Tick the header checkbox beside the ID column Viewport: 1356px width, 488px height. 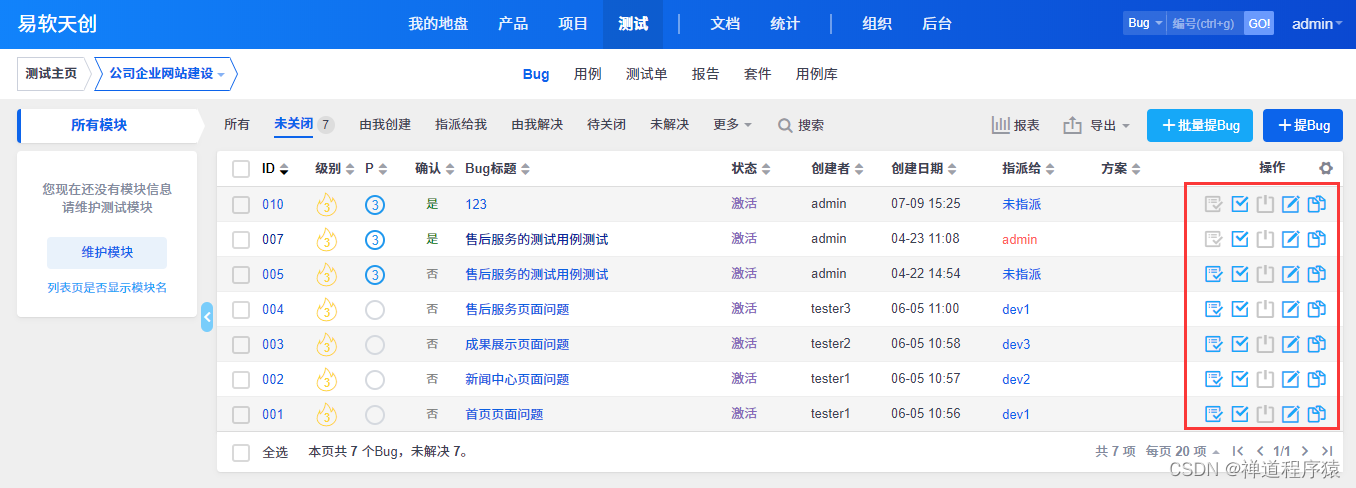tap(241, 169)
